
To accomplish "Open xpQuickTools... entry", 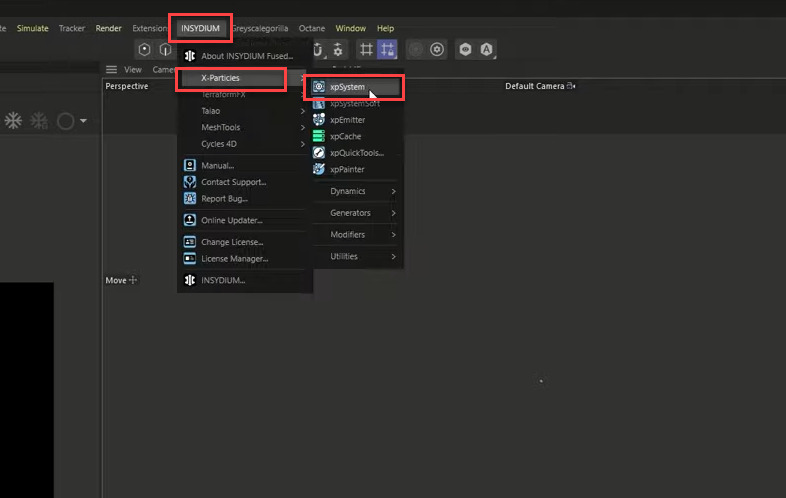I will 356,153.
